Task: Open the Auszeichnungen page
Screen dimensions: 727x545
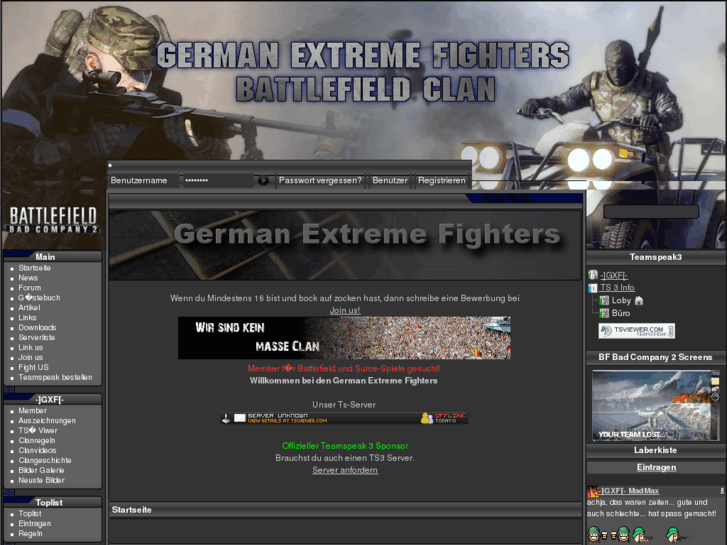Action: [x=47, y=421]
